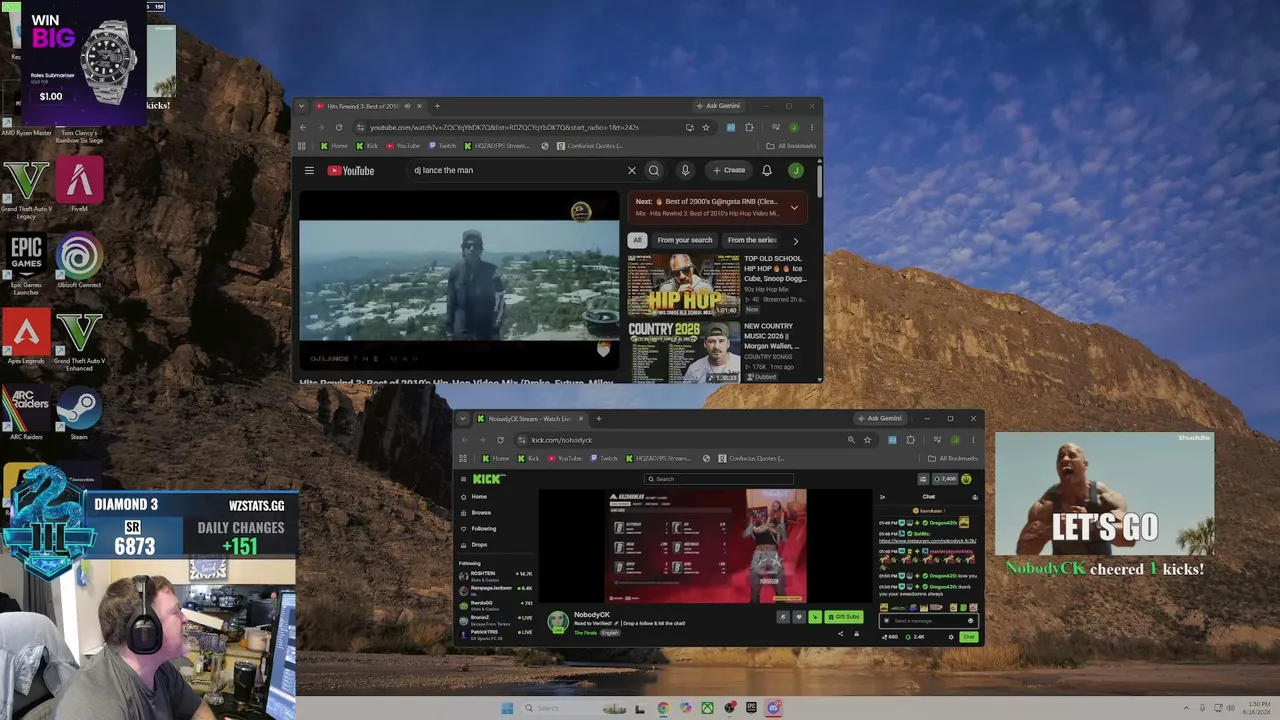Select the Ubisoft Connect desktop icon
The image size is (1280, 720).
[79, 262]
